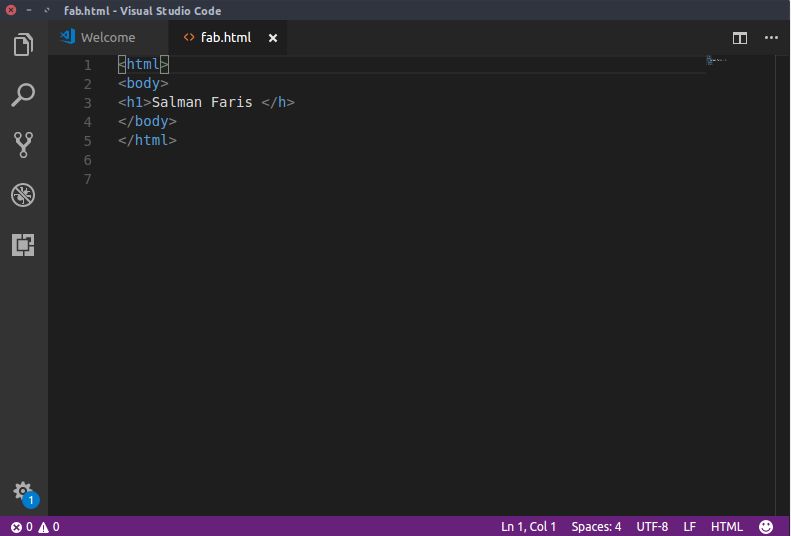The width and height of the screenshot is (791, 536).
Task: Click line number 6 in gutter
Action: 88,160
